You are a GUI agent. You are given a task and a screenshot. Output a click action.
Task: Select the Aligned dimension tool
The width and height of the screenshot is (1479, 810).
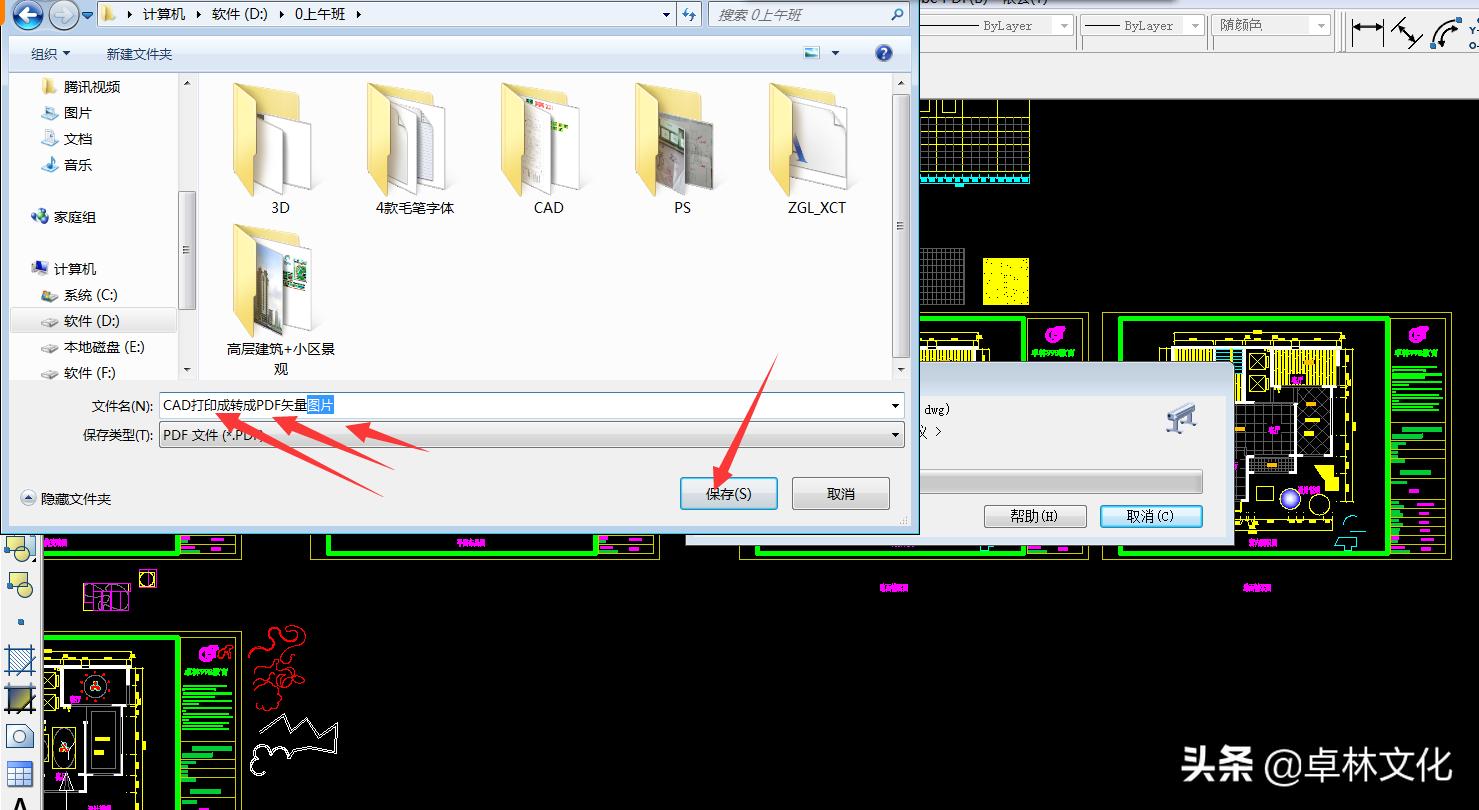click(x=1406, y=33)
